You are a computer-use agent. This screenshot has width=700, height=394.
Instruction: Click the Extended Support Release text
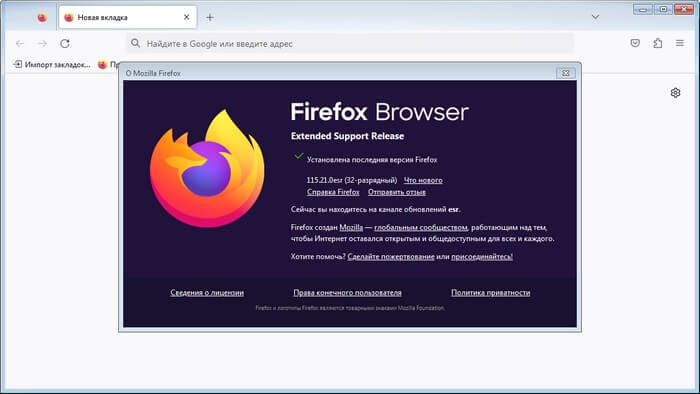pyautogui.click(x=347, y=136)
